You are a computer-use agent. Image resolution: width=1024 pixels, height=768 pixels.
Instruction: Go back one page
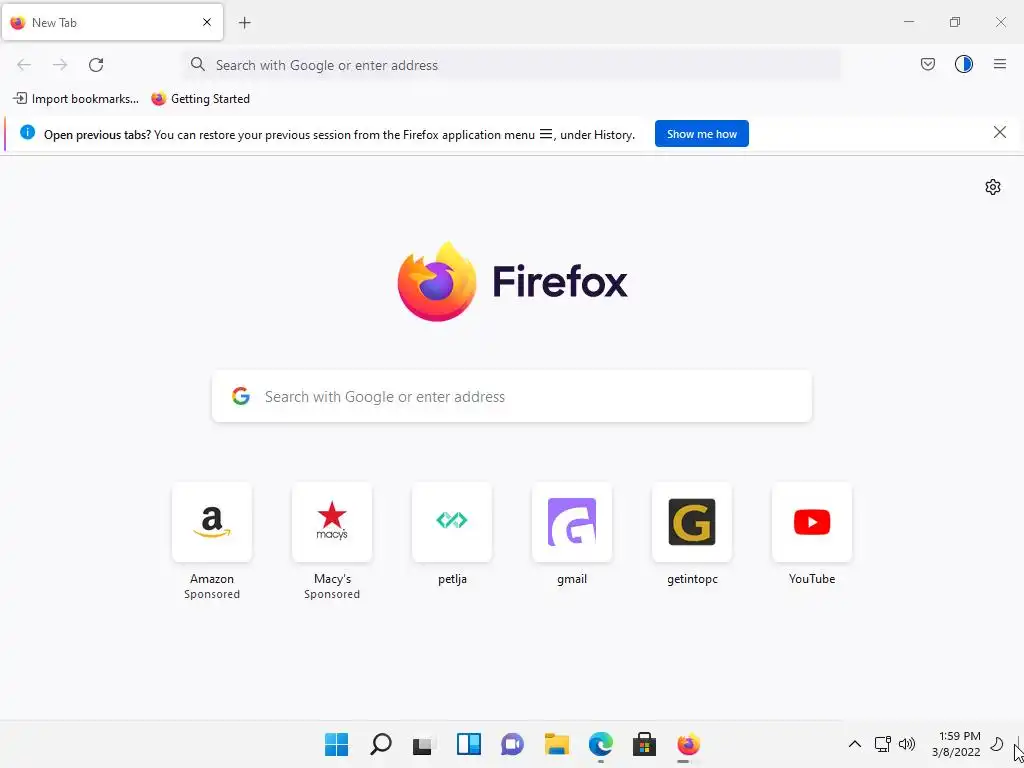[x=24, y=65]
